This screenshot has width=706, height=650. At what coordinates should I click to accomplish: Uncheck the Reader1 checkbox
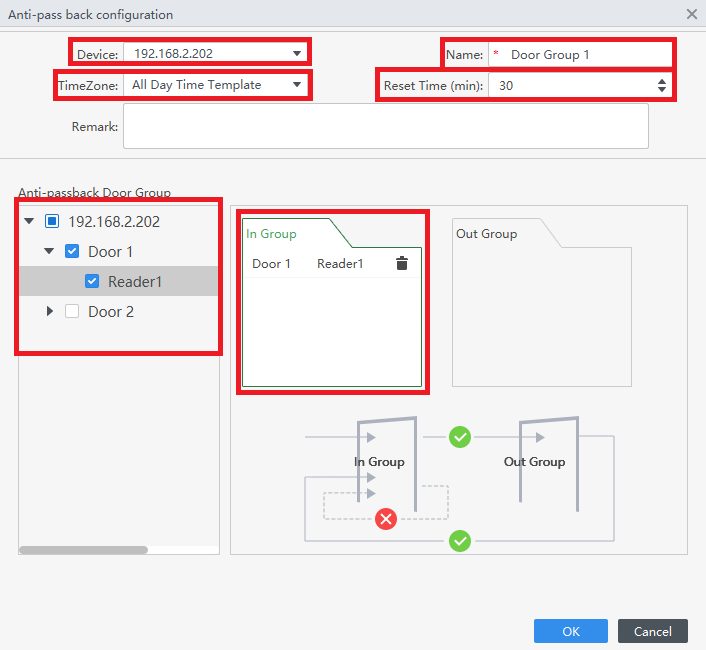(x=92, y=282)
